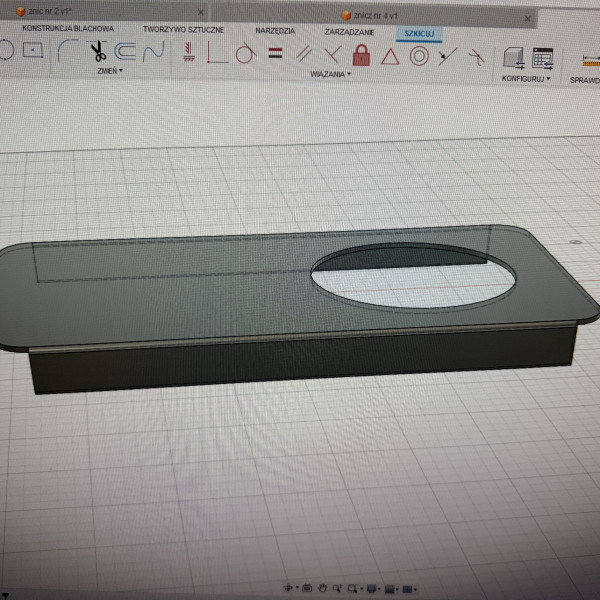Image resolution: width=600 pixels, height=600 pixels.
Task: Apply the Fix/Lock padlock constraint
Action: [361, 56]
